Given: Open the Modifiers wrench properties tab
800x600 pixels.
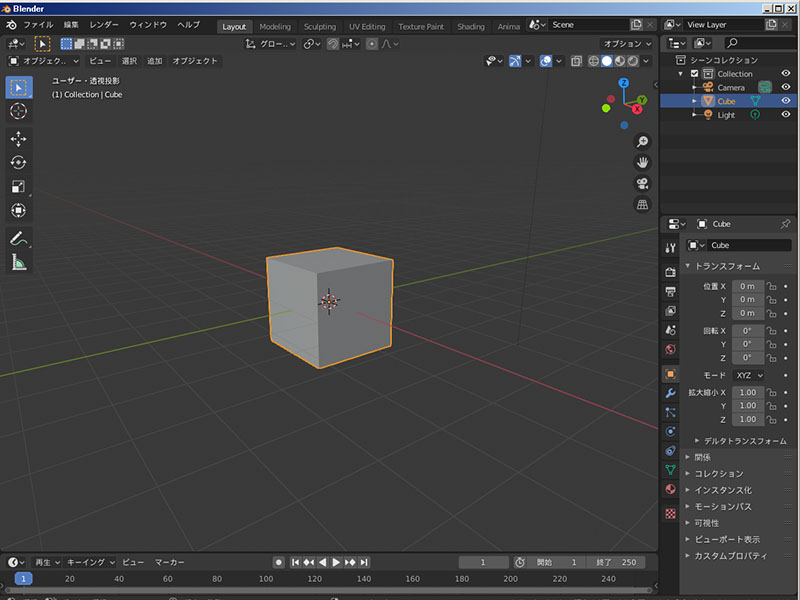Looking at the screenshot, I should 670,393.
